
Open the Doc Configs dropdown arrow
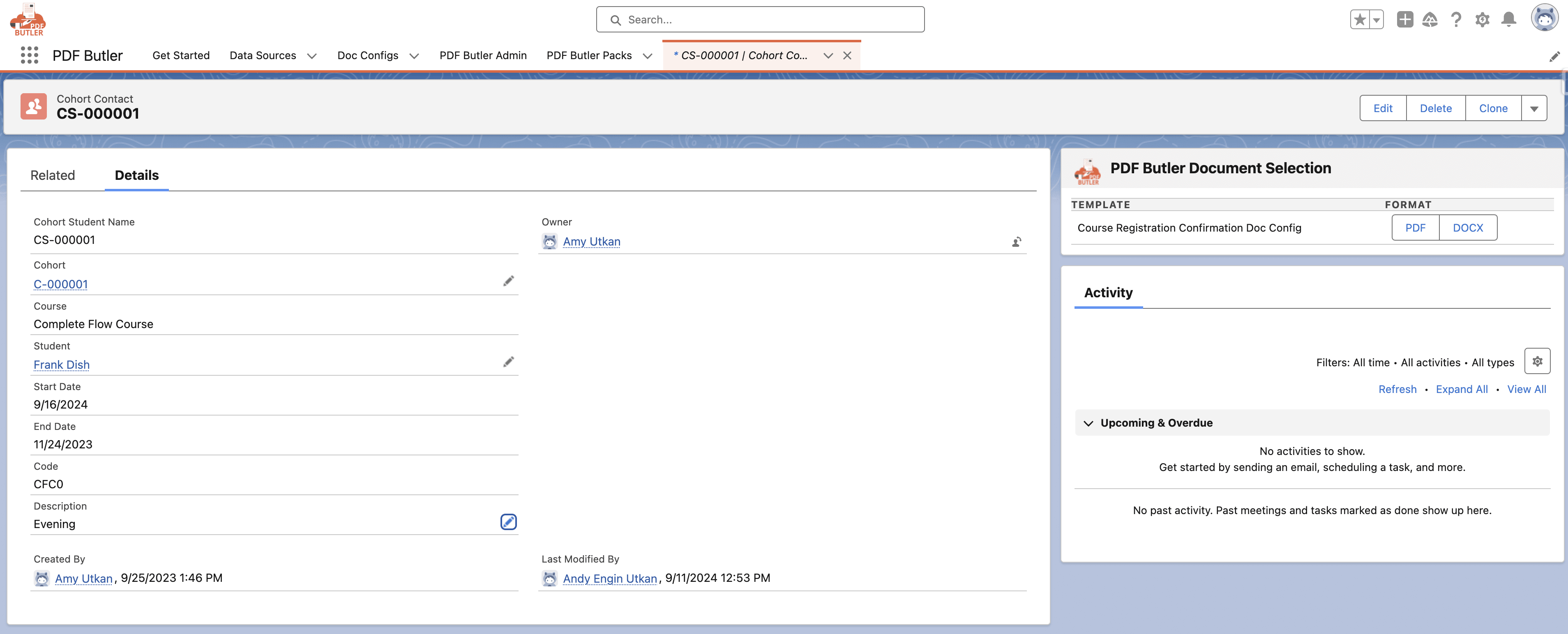[414, 55]
